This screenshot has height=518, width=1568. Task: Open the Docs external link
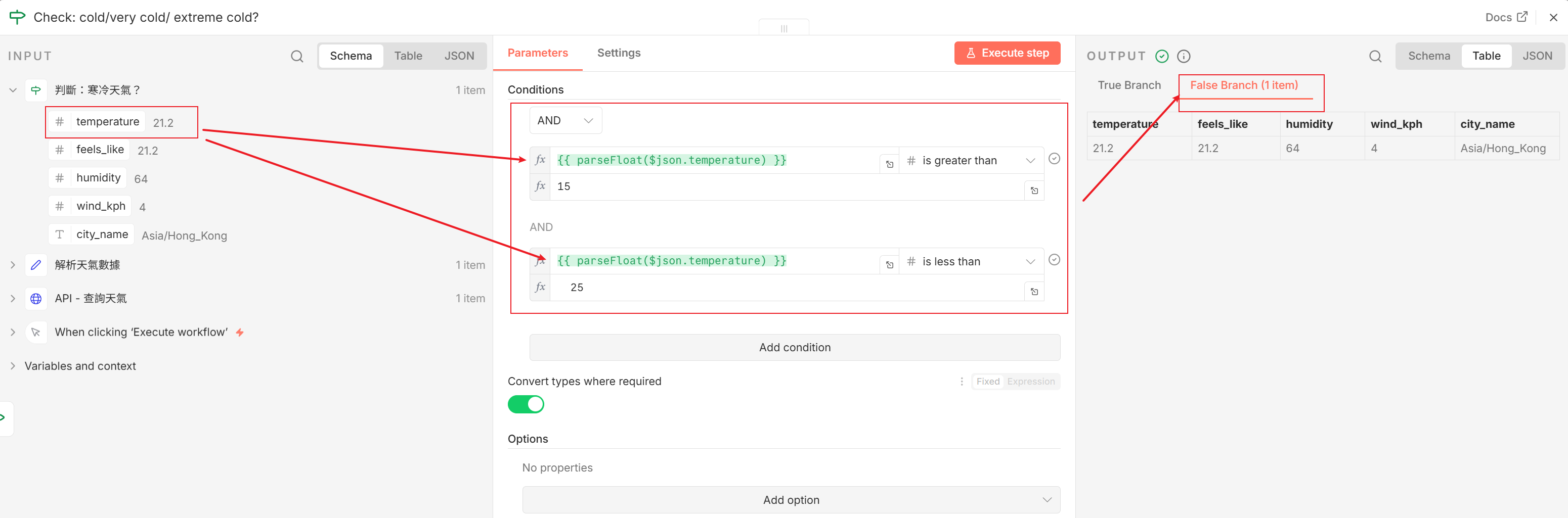click(1505, 17)
